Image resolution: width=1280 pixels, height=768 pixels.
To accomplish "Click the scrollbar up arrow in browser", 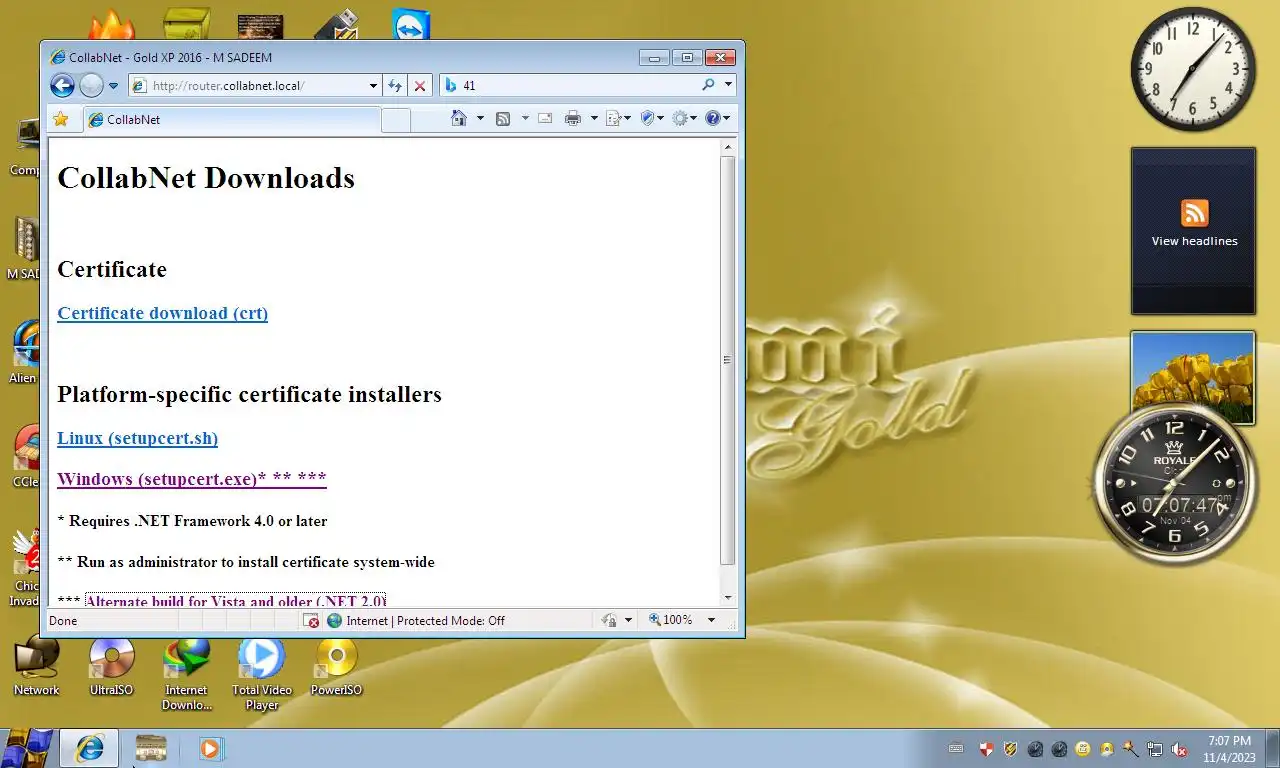I will pyautogui.click(x=728, y=147).
